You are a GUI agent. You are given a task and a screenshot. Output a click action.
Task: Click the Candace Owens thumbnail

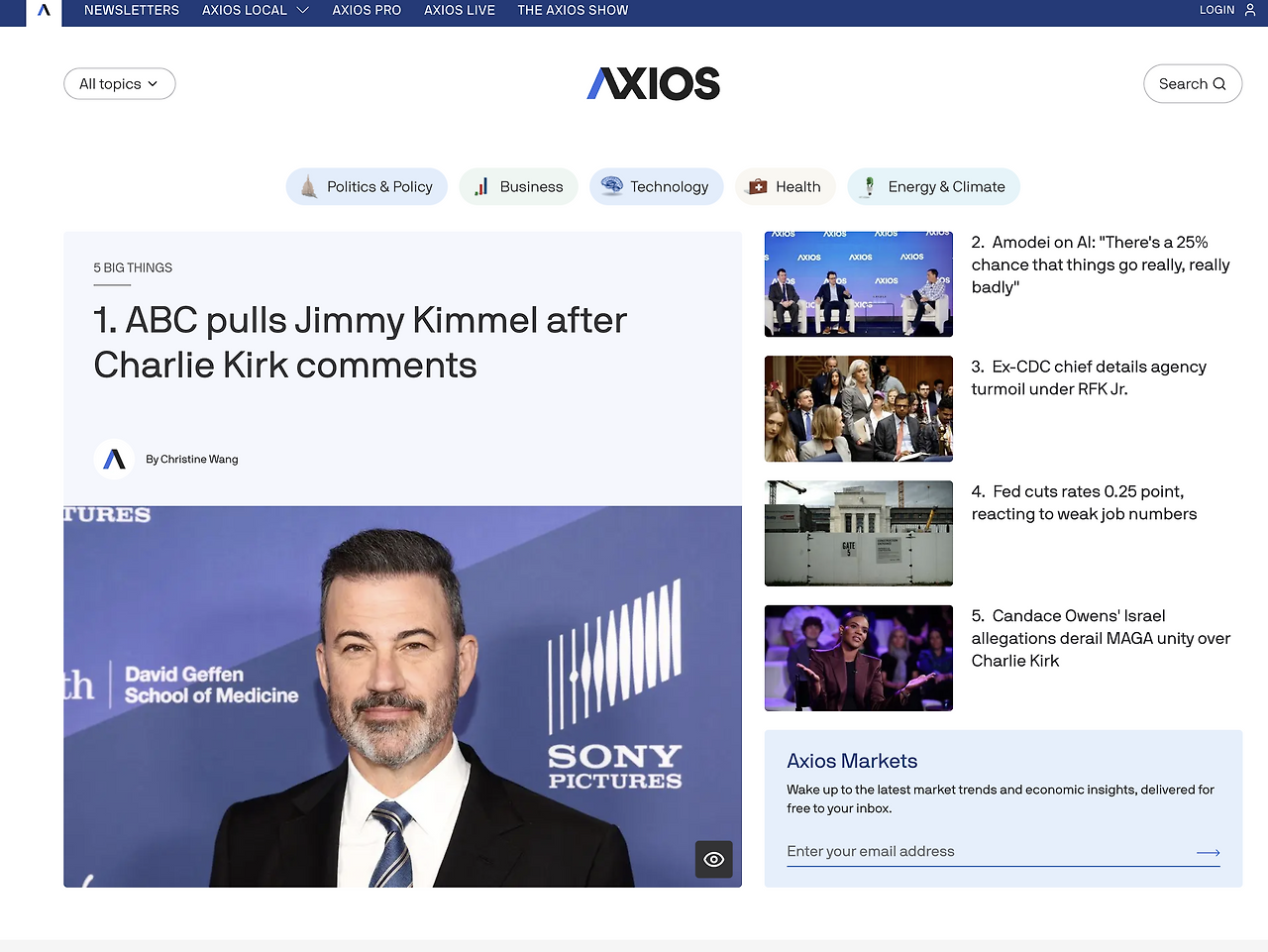859,658
